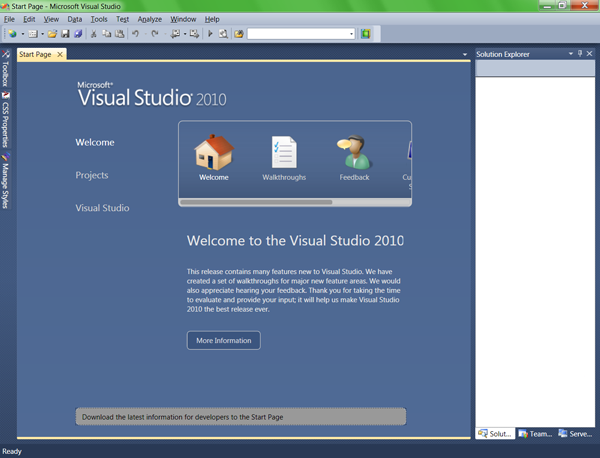
Task: Open the active documents list dropdown arrow
Action: pos(465,54)
